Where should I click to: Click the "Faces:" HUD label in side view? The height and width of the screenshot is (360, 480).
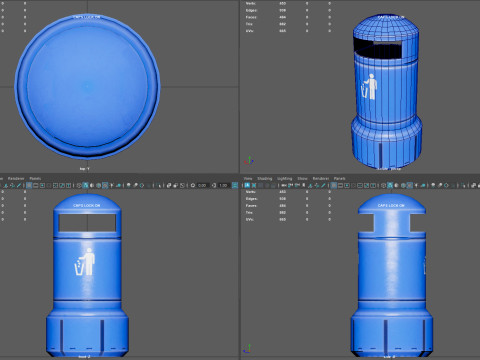[x=251, y=206]
